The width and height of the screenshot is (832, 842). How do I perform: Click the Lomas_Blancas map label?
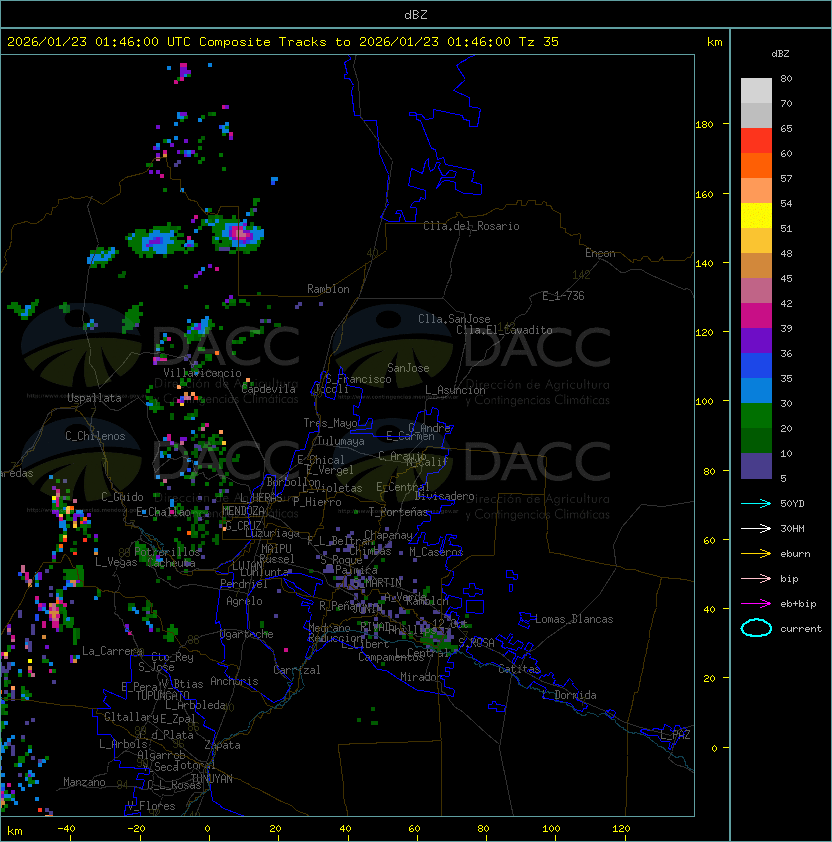[x=574, y=619]
